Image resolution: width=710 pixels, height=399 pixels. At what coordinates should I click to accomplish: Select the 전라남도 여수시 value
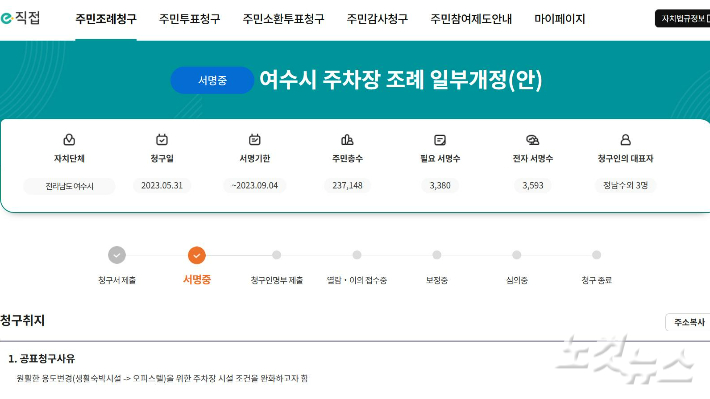[69, 186]
